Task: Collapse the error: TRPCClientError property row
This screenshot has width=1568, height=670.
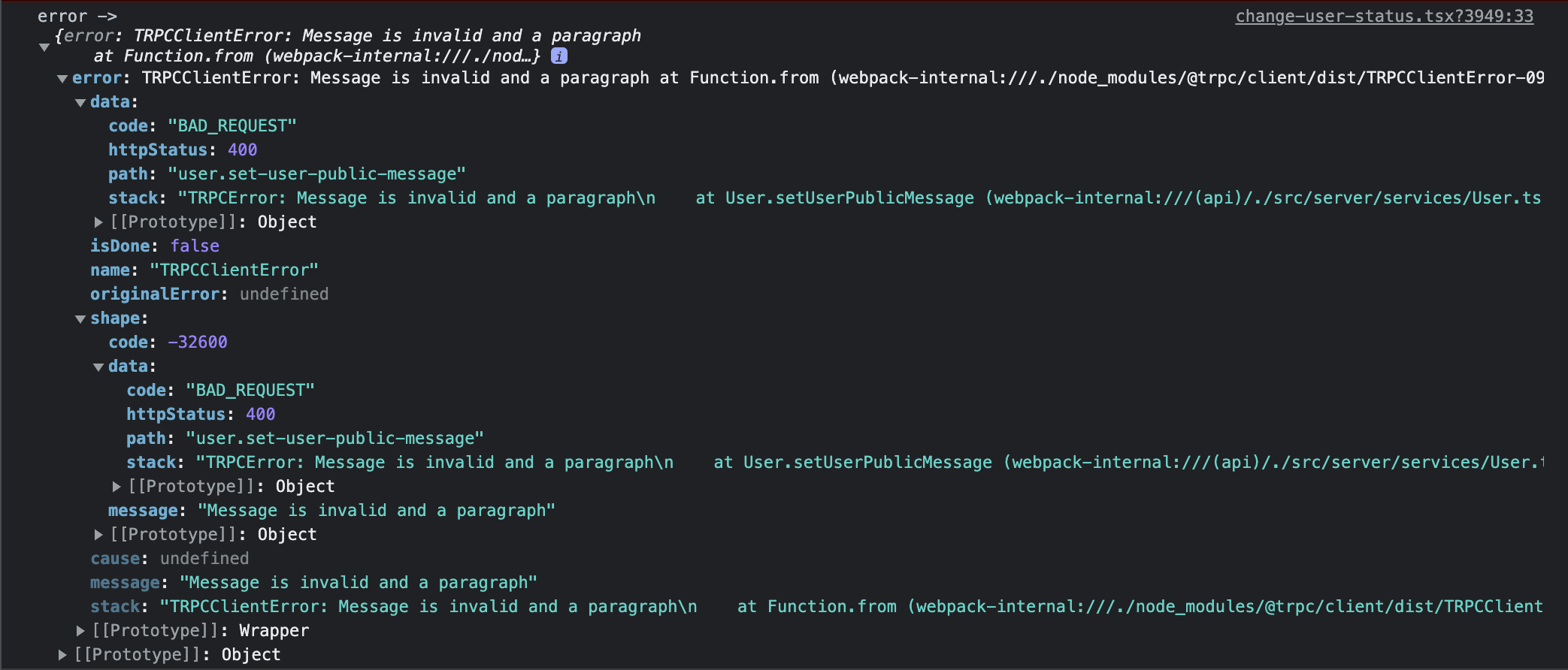Action: [63, 78]
